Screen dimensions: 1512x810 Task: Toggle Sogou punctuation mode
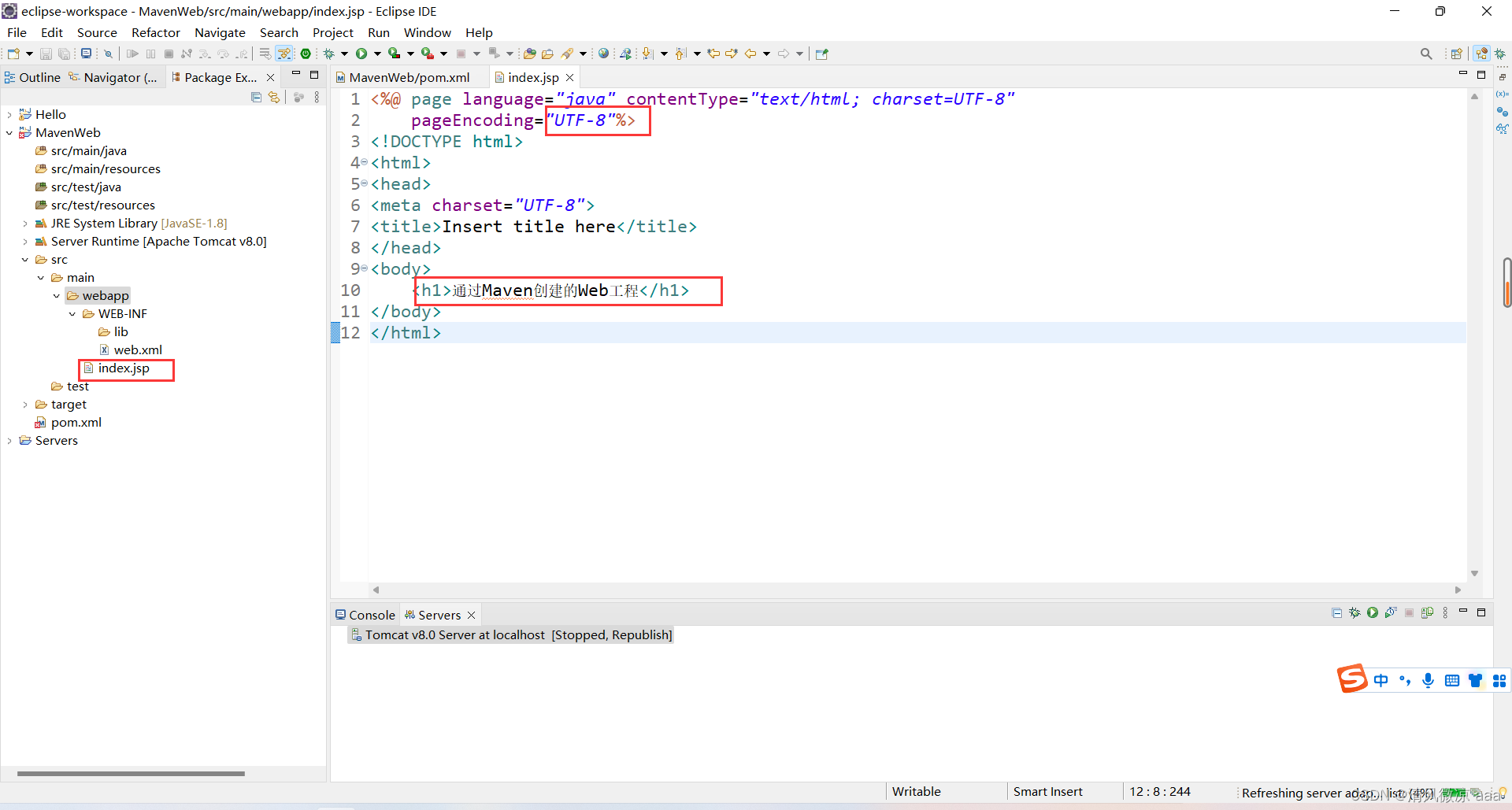1405,680
